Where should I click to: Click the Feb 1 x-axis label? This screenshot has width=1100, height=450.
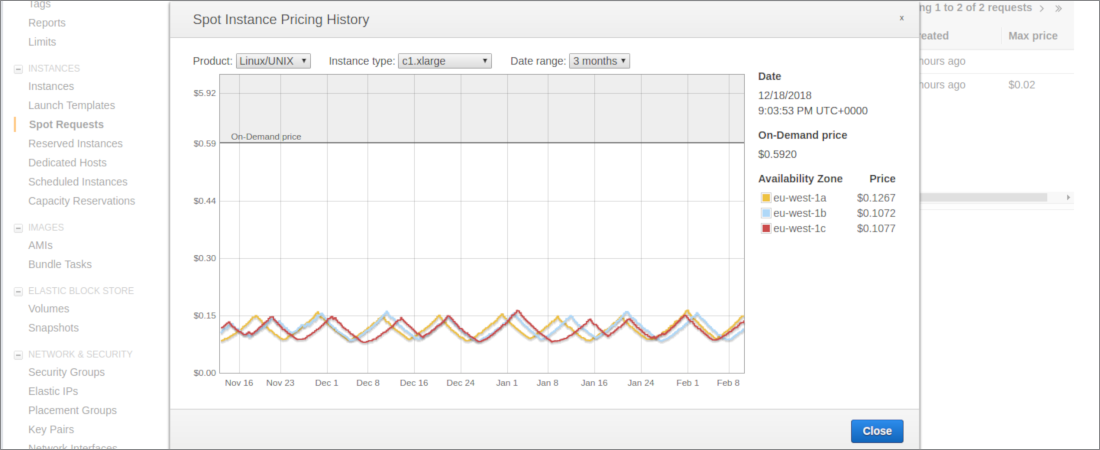tap(688, 383)
